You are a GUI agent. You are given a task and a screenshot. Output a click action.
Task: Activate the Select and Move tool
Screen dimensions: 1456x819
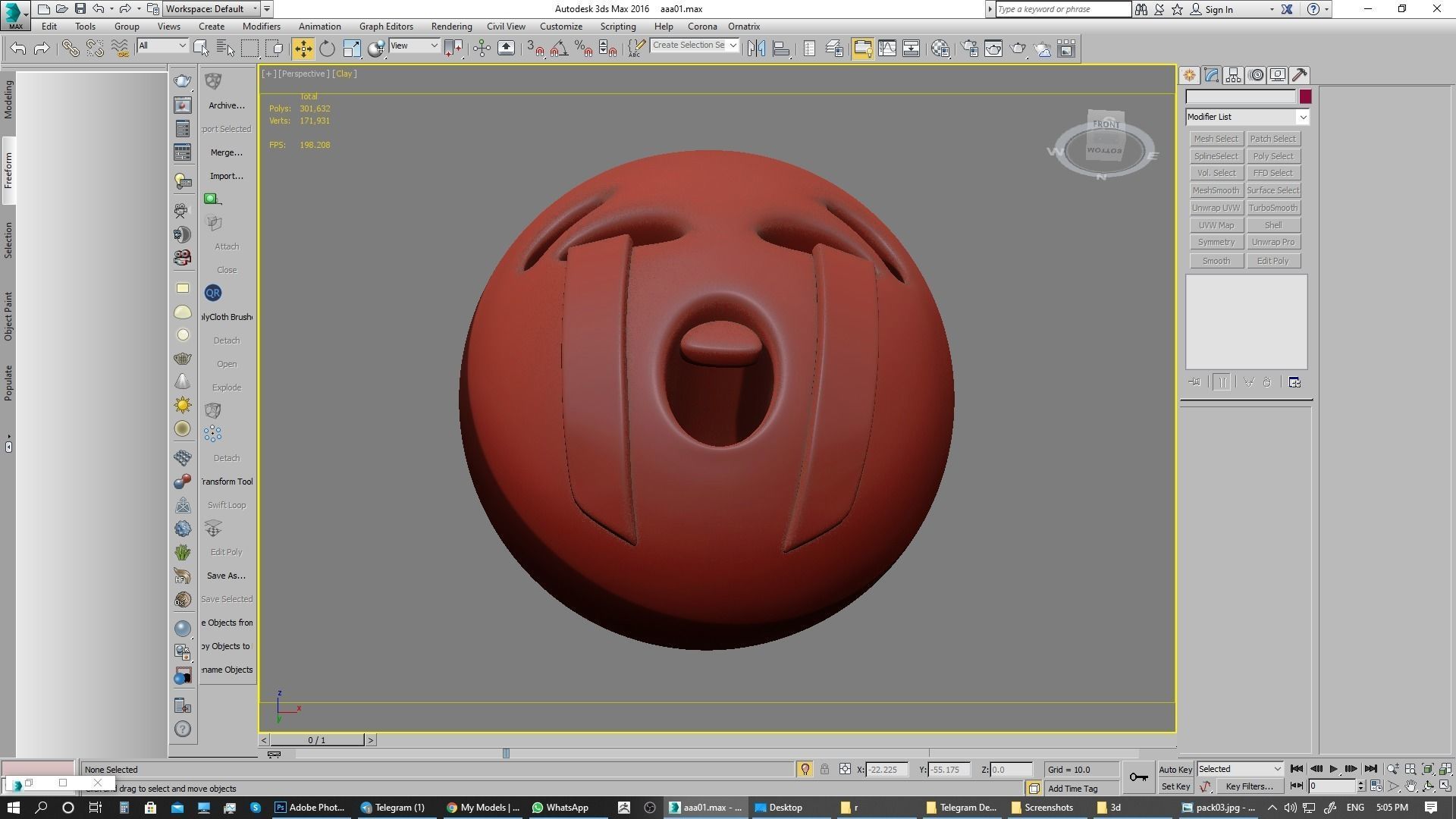303,49
